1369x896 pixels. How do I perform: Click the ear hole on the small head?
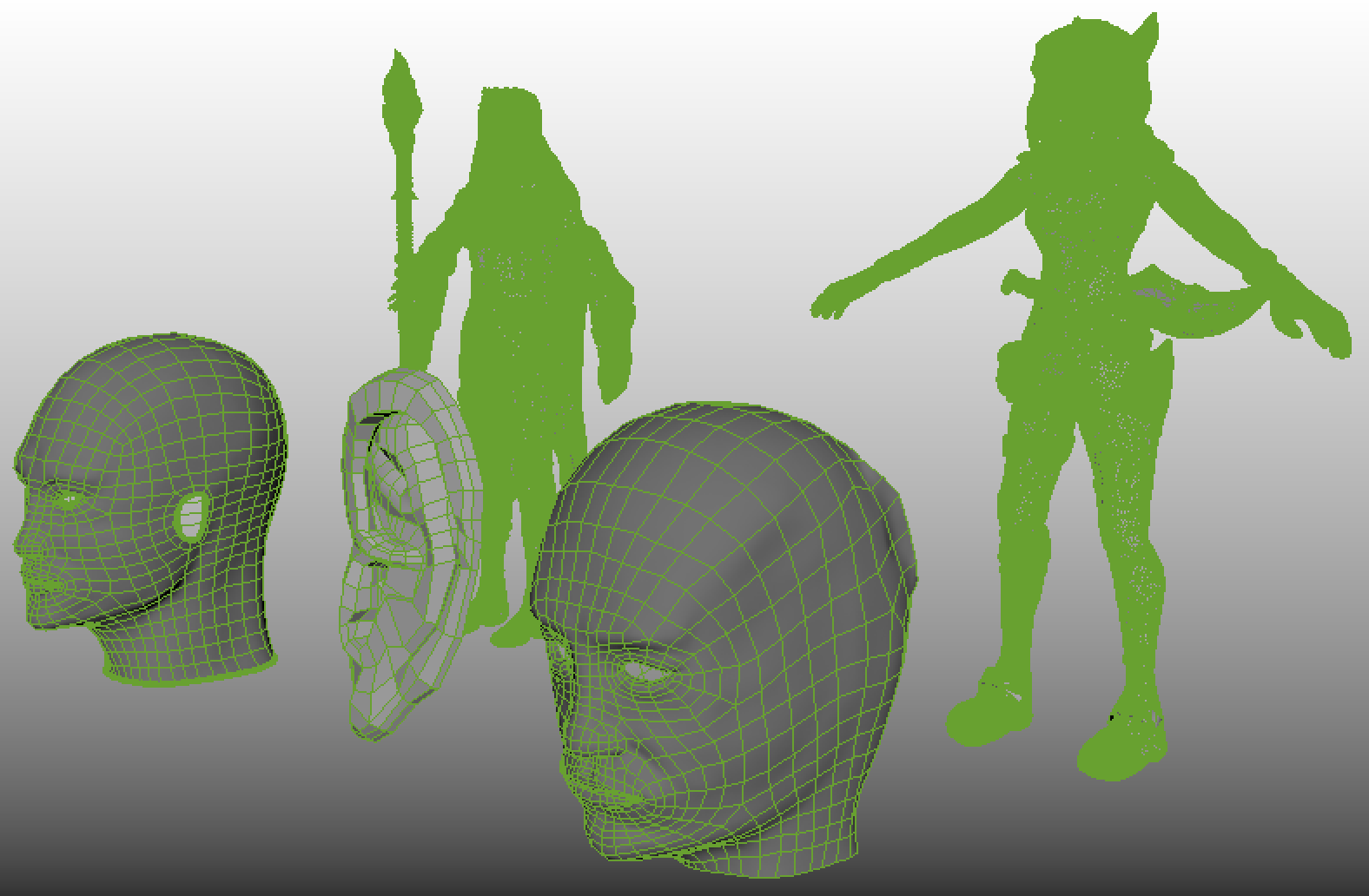[x=192, y=516]
